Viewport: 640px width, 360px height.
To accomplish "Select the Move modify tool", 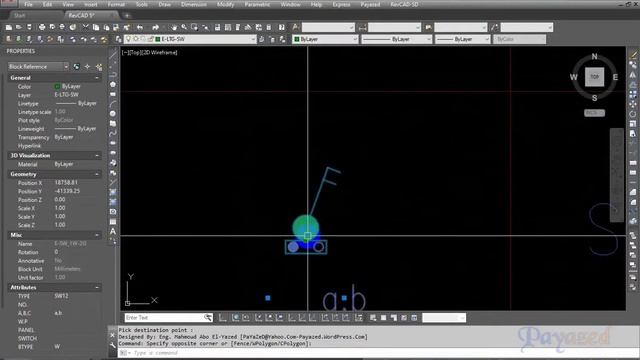I will 633,104.
